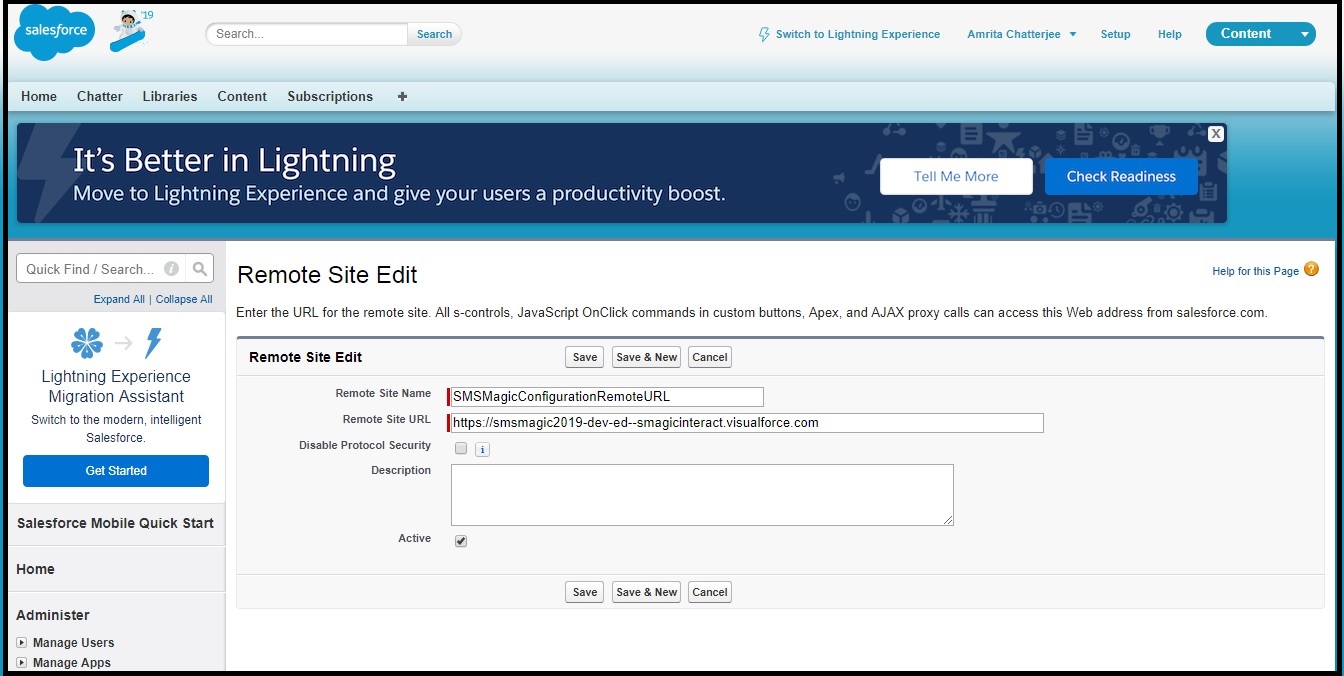Open the Help link in the header
The width and height of the screenshot is (1344, 676).
(x=1170, y=34)
